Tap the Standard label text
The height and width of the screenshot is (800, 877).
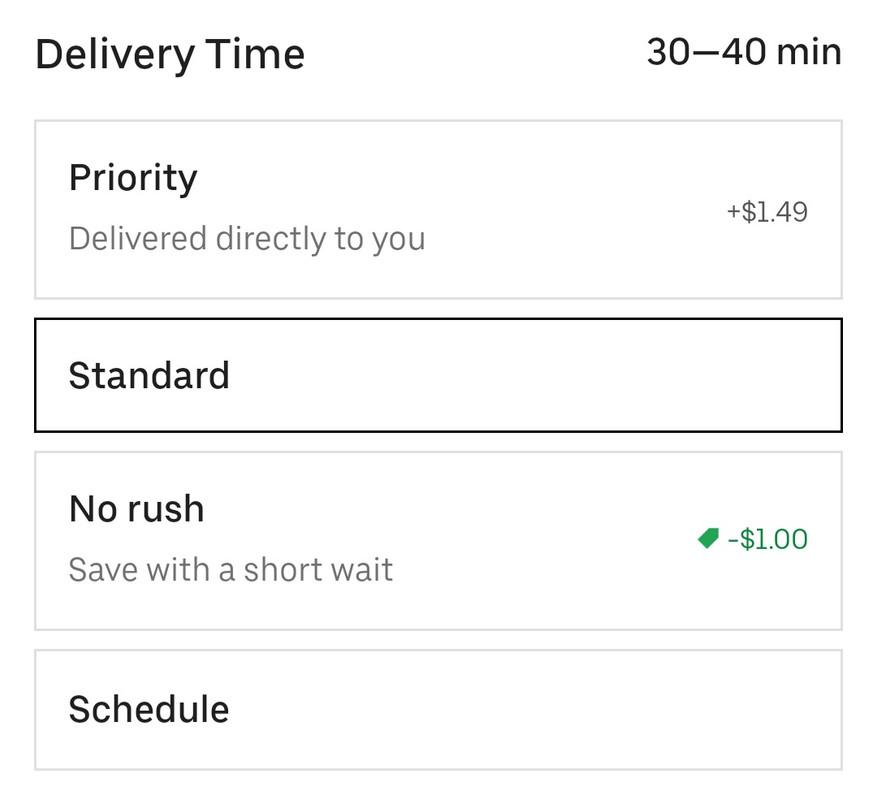point(149,375)
